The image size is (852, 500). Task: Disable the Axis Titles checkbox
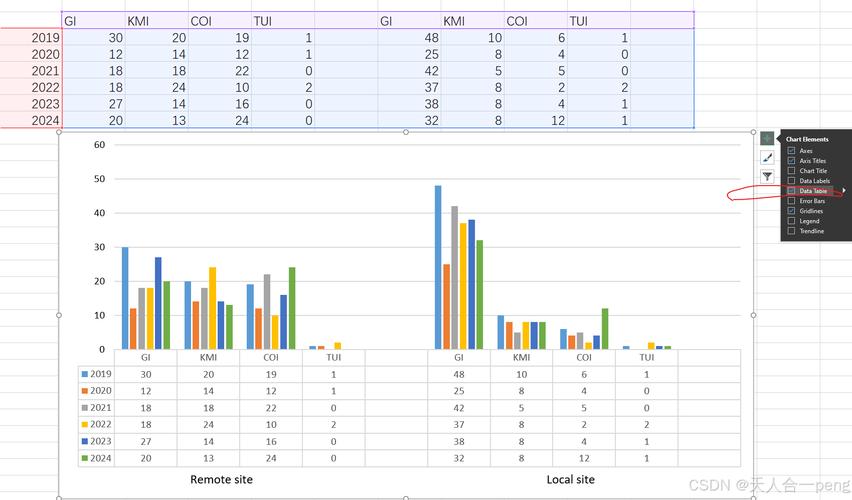tap(792, 161)
